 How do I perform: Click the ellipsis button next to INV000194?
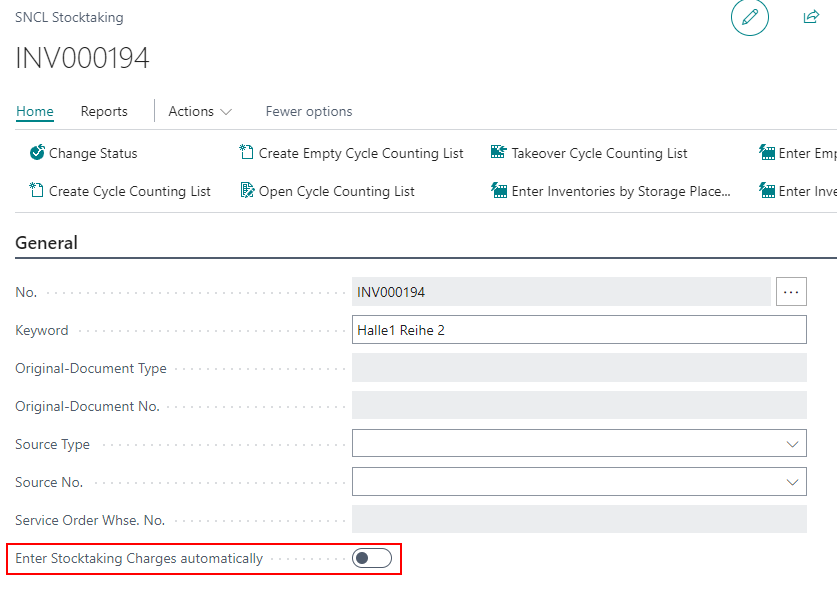click(791, 291)
